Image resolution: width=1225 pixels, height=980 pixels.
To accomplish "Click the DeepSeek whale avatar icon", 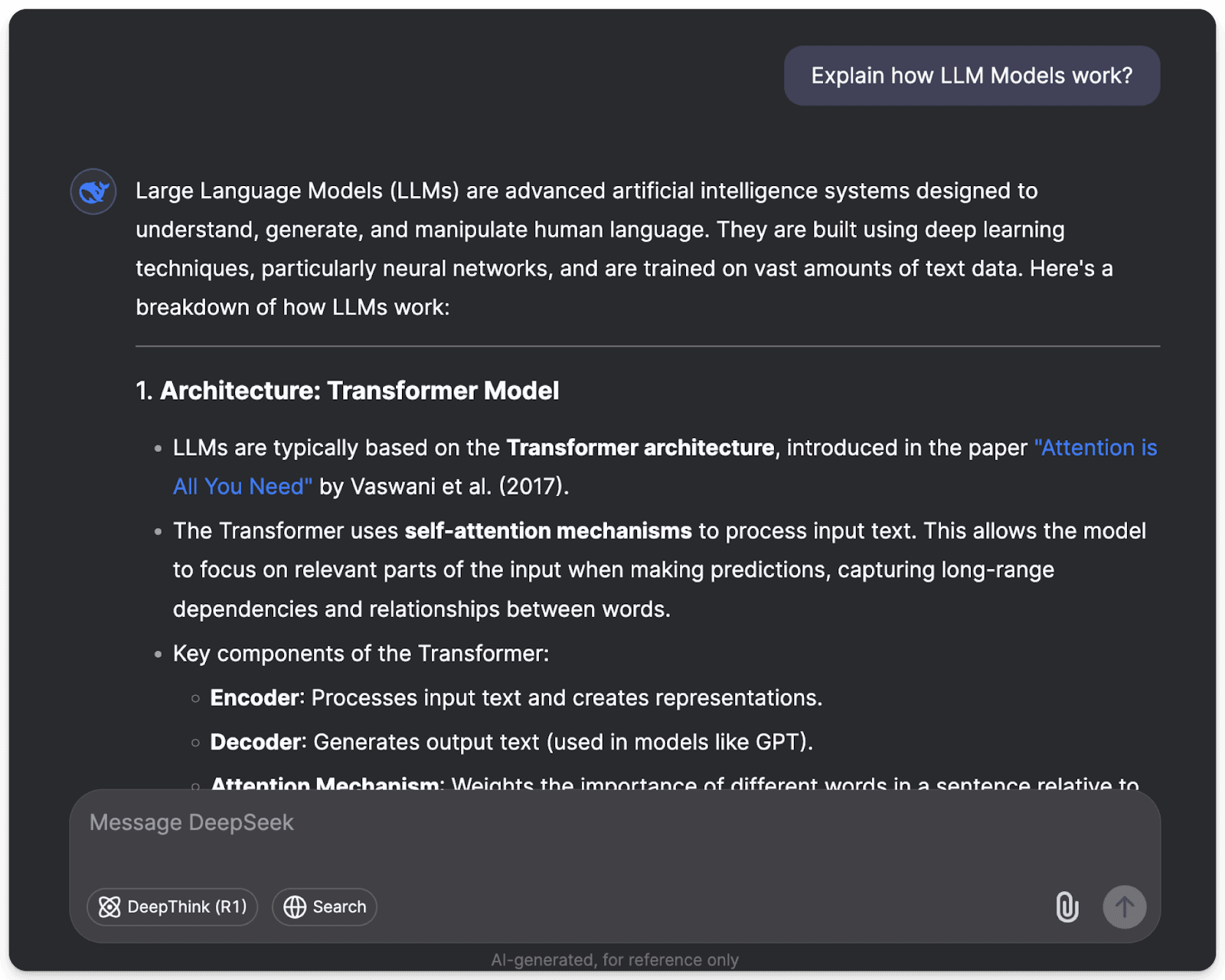I will coord(93,191).
